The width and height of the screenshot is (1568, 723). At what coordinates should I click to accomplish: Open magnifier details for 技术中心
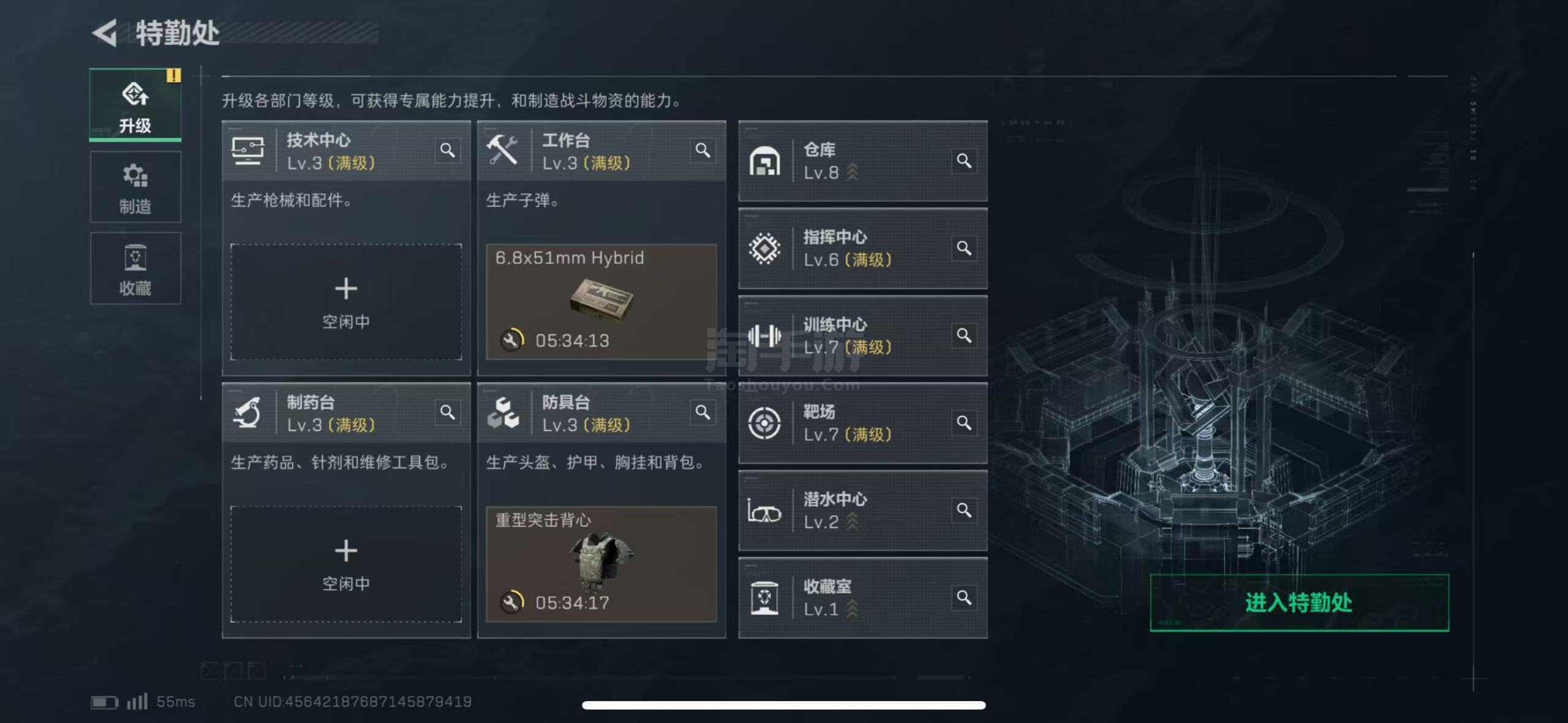(x=448, y=150)
